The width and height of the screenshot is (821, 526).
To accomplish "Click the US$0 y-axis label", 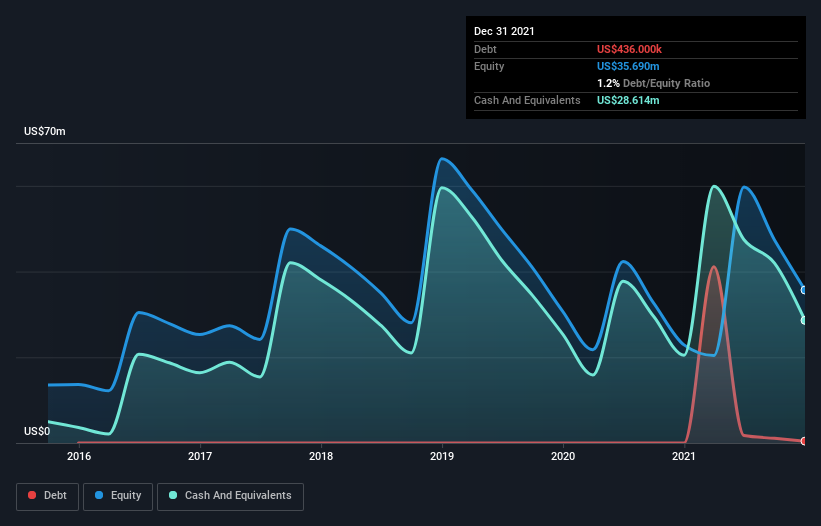I will [37, 431].
